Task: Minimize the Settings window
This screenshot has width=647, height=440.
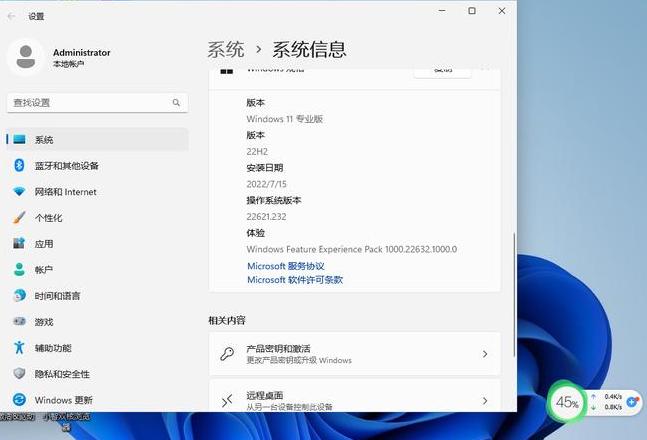Action: pos(442,11)
